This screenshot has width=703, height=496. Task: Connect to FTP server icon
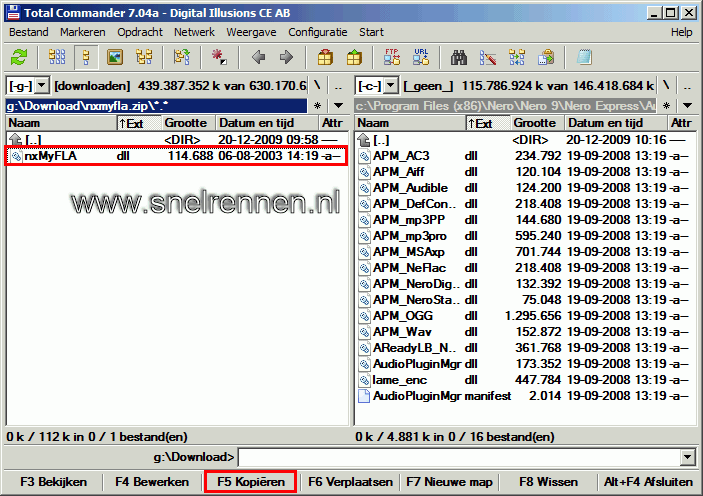pyautogui.click(x=392, y=57)
